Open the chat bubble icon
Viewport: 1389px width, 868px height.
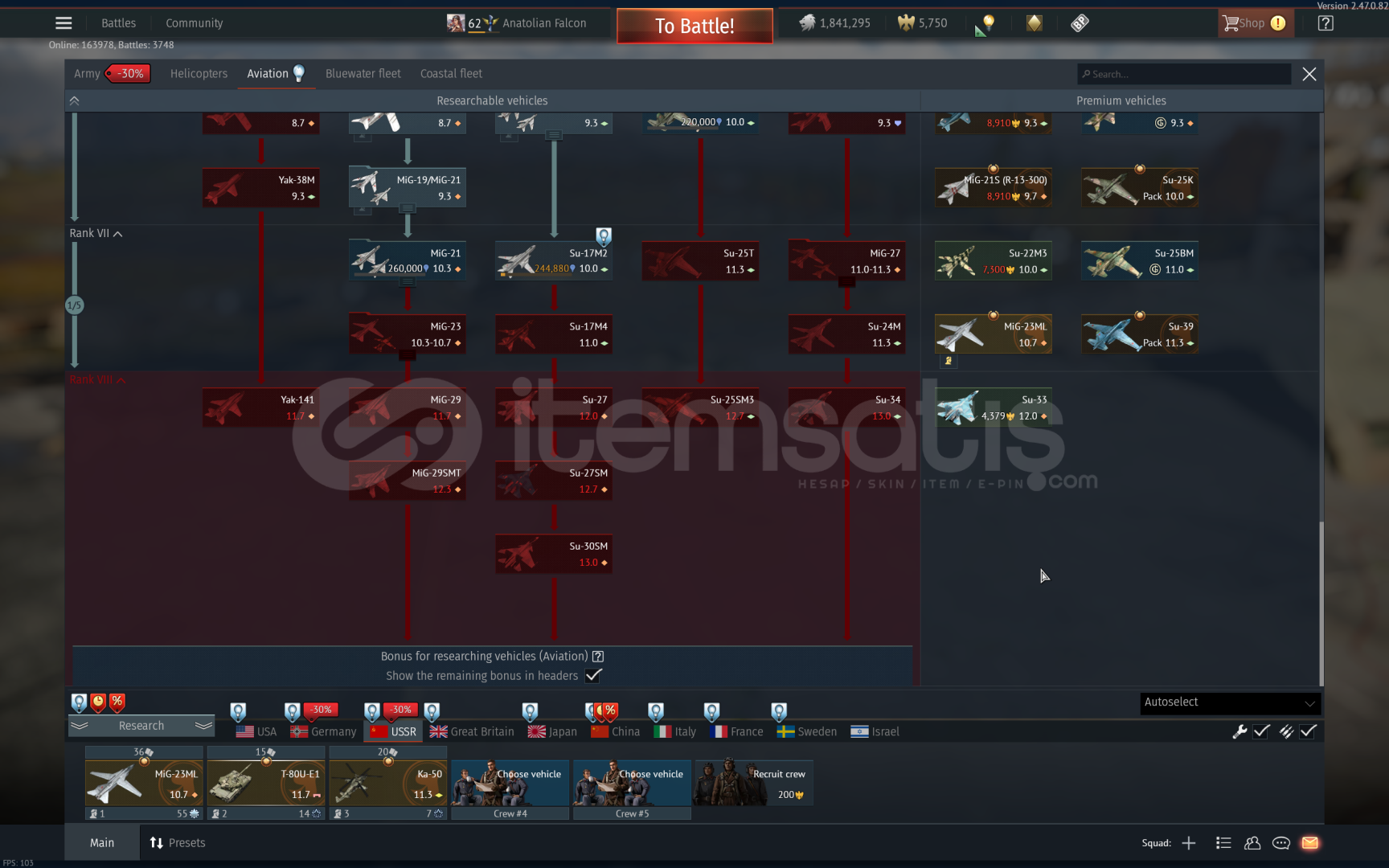click(1281, 843)
